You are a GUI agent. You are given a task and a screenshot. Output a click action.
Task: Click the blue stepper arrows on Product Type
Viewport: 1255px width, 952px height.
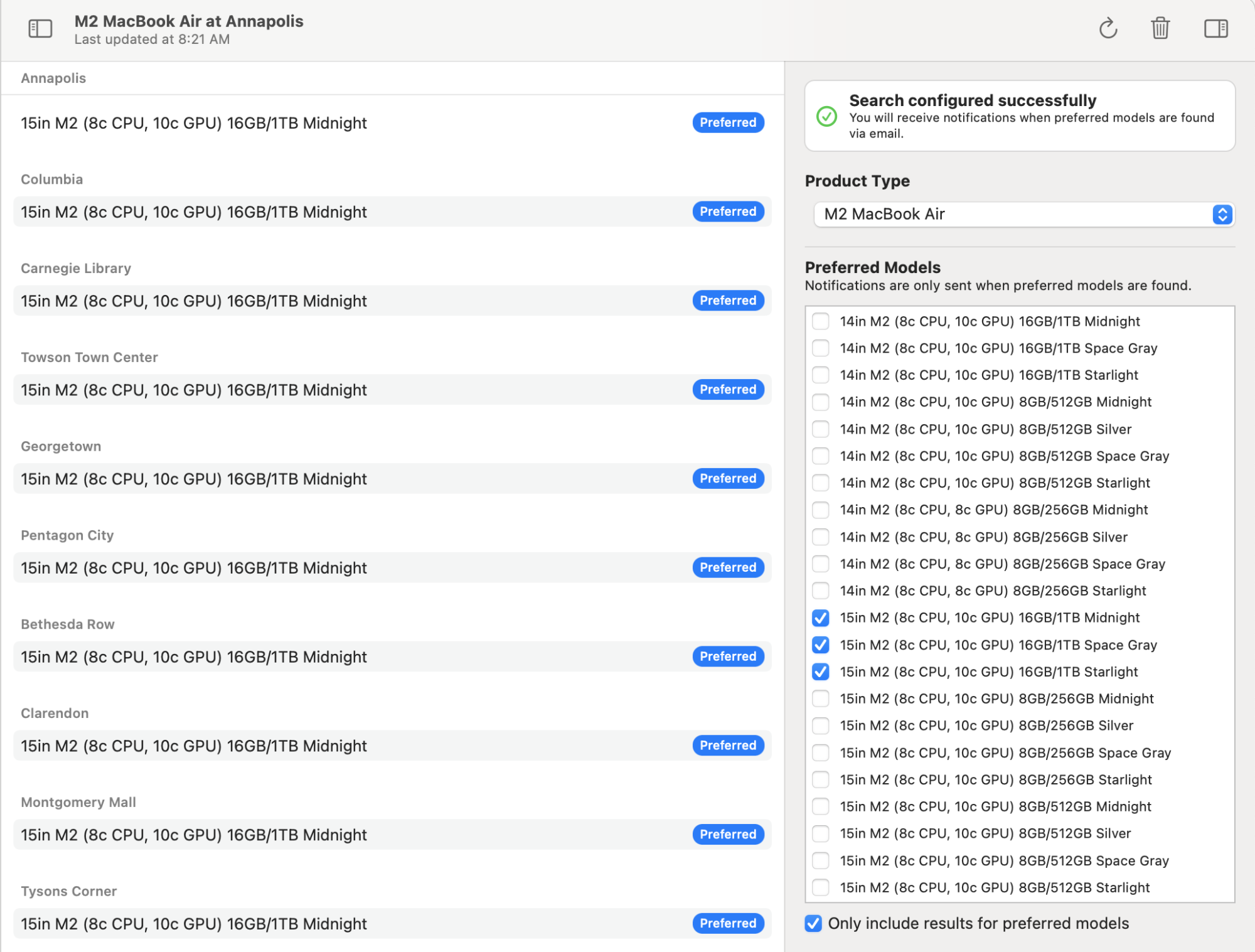[1222, 215]
